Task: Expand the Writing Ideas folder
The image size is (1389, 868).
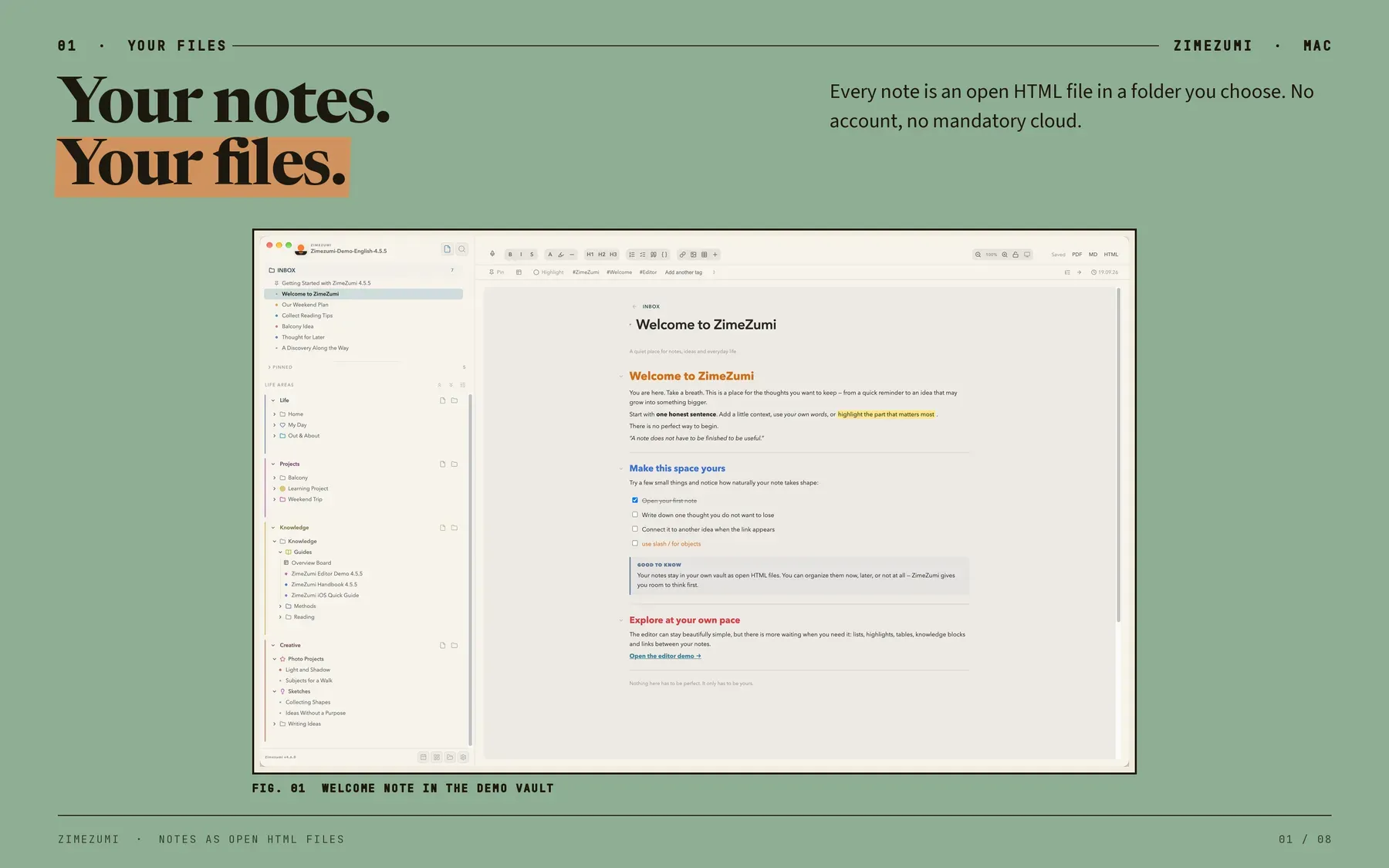Action: point(274,724)
